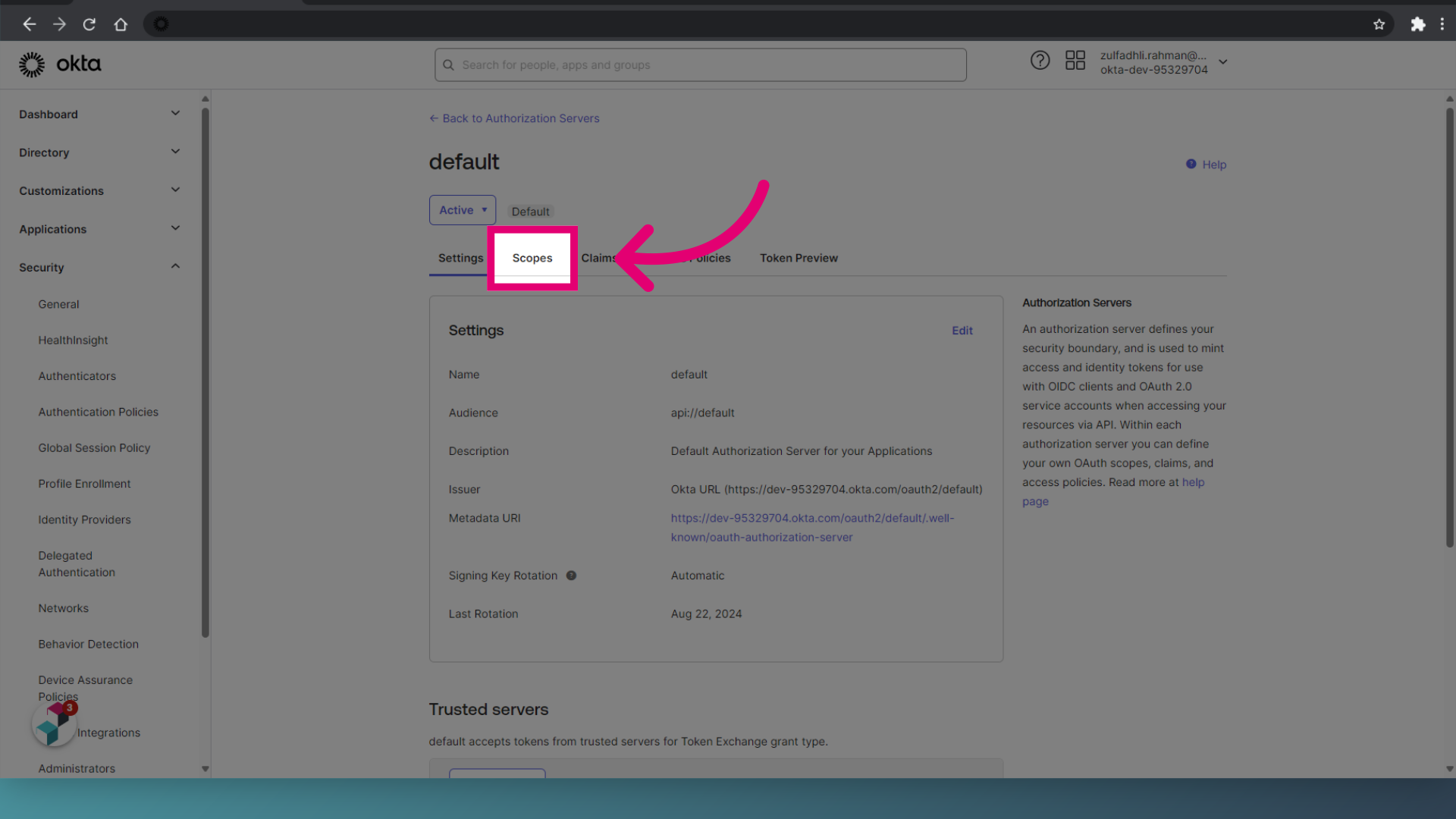The height and width of the screenshot is (819, 1456).
Task: Open General under Security
Action: pyautogui.click(x=58, y=304)
